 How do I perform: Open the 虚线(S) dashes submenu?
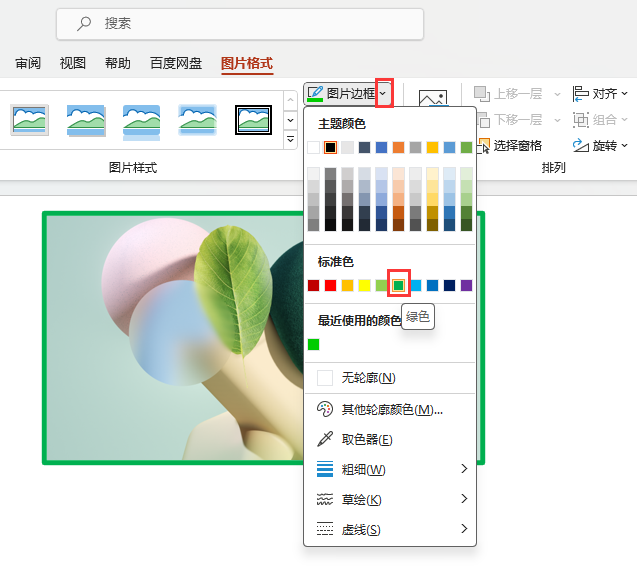(x=390, y=530)
